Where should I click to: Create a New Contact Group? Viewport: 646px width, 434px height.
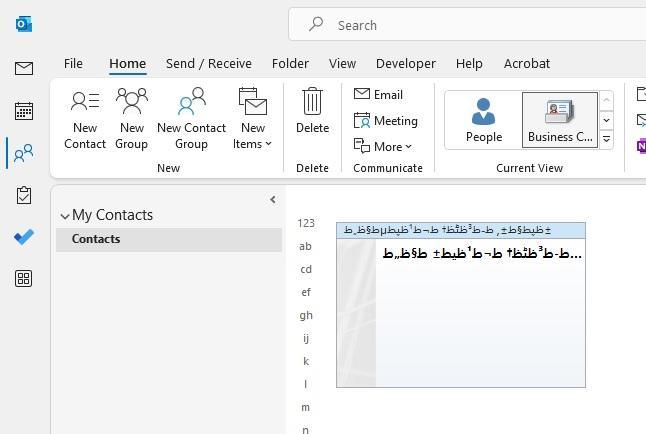pos(192,120)
